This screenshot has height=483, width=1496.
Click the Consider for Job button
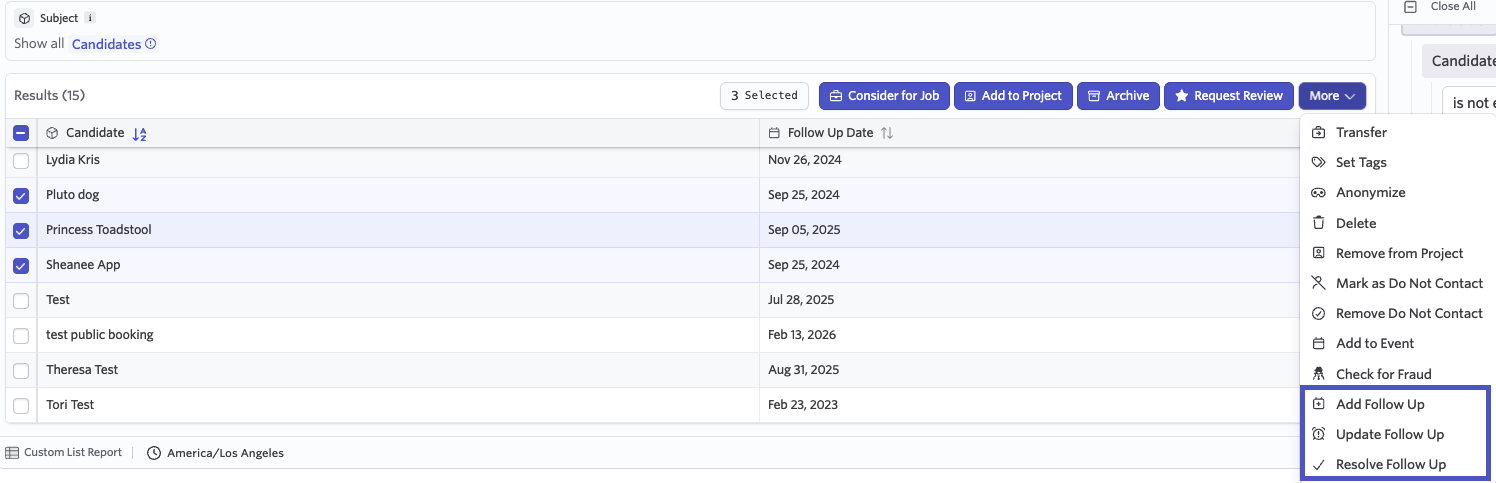(x=884, y=96)
